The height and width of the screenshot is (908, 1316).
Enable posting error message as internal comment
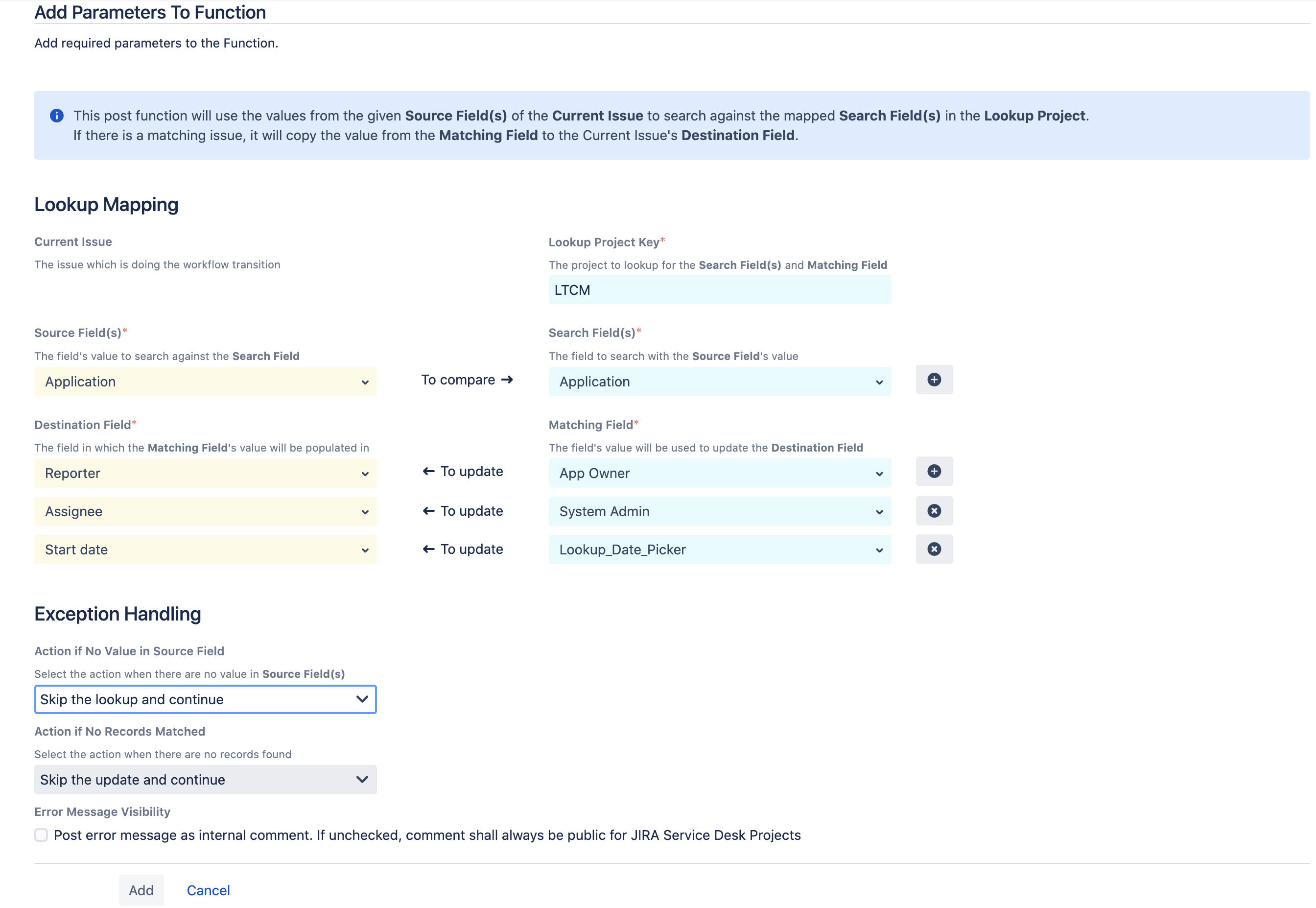click(x=41, y=835)
